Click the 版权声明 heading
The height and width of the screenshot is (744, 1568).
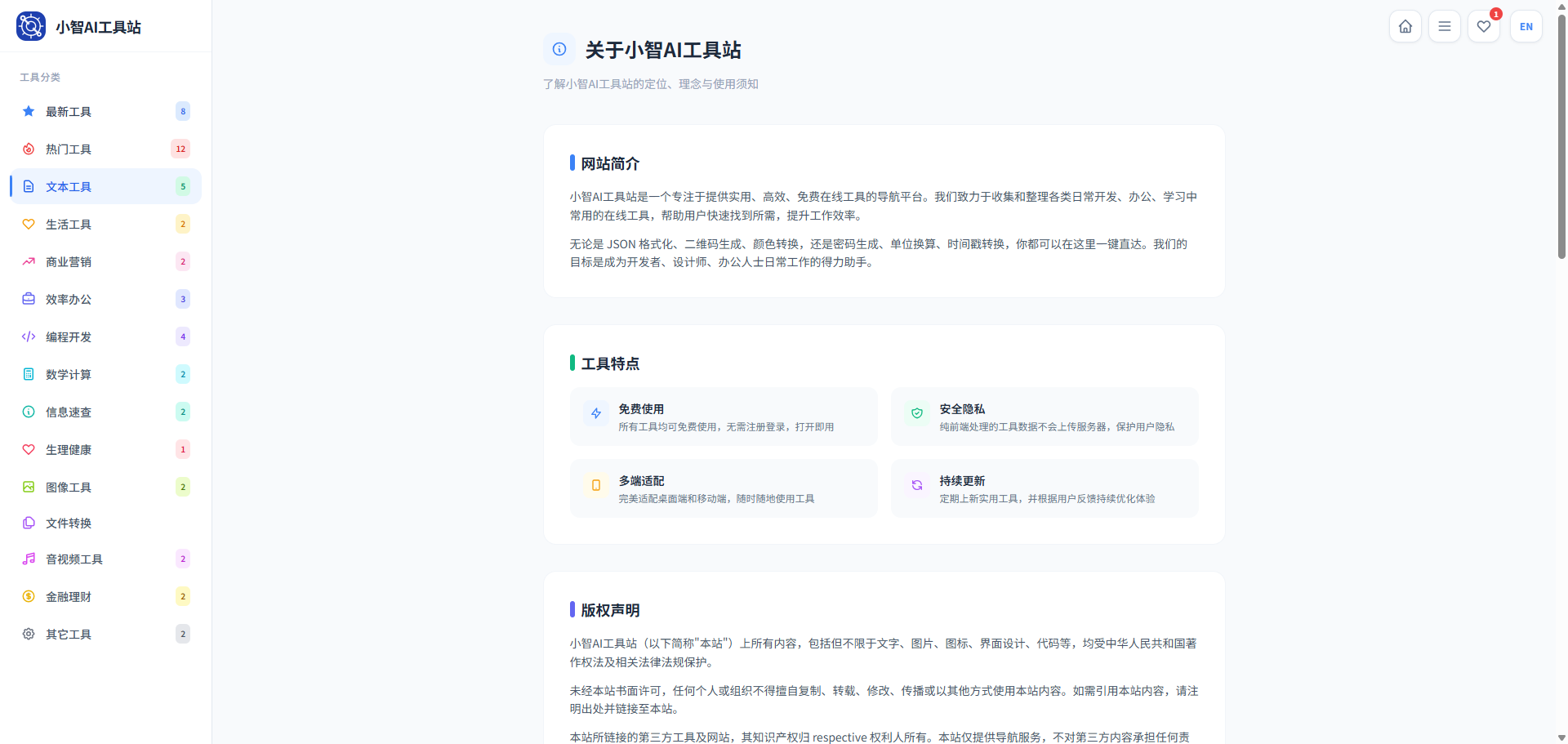(610, 610)
